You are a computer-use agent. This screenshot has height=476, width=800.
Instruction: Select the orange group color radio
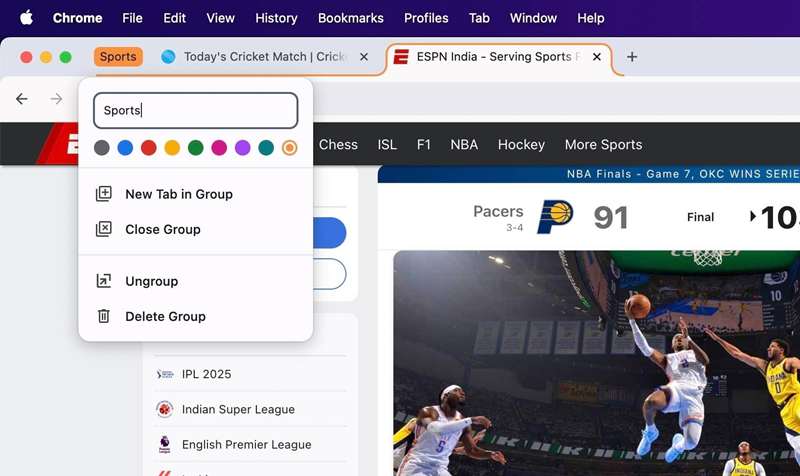[x=289, y=148]
